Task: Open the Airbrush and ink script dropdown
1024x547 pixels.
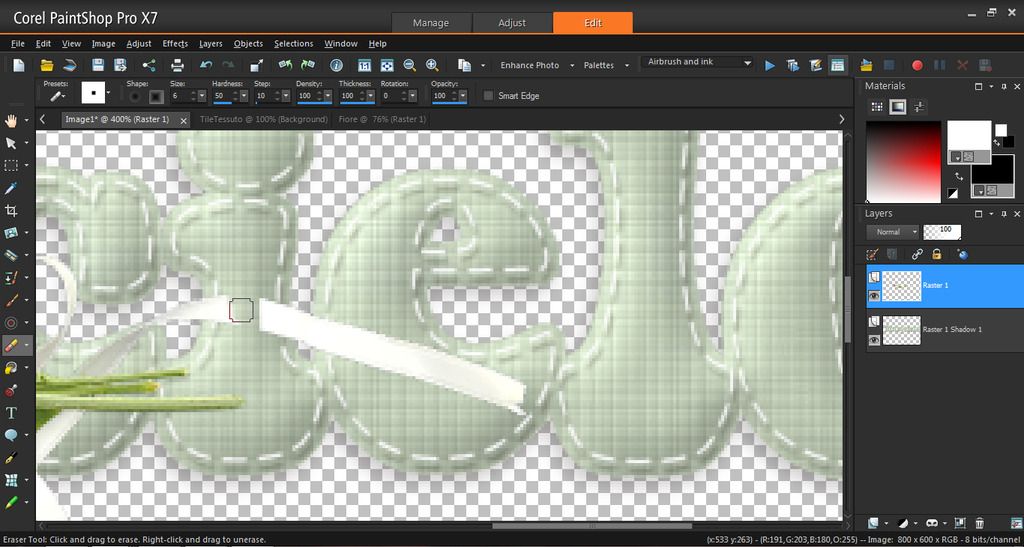Action: tap(748, 63)
